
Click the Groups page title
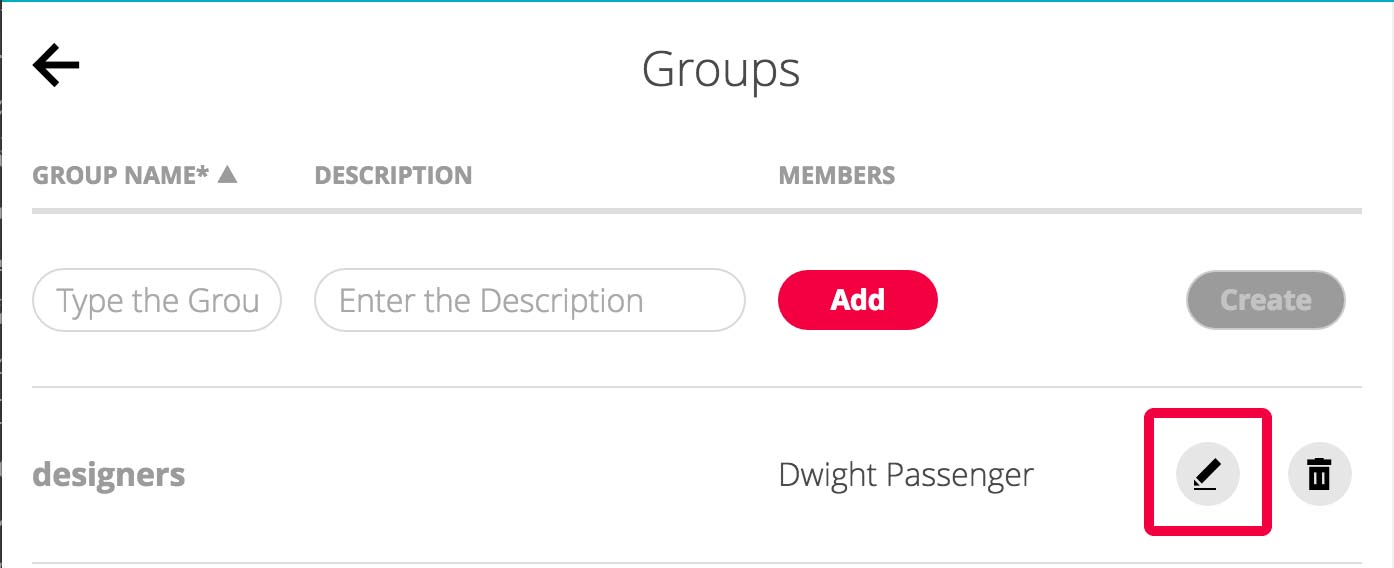coord(721,70)
